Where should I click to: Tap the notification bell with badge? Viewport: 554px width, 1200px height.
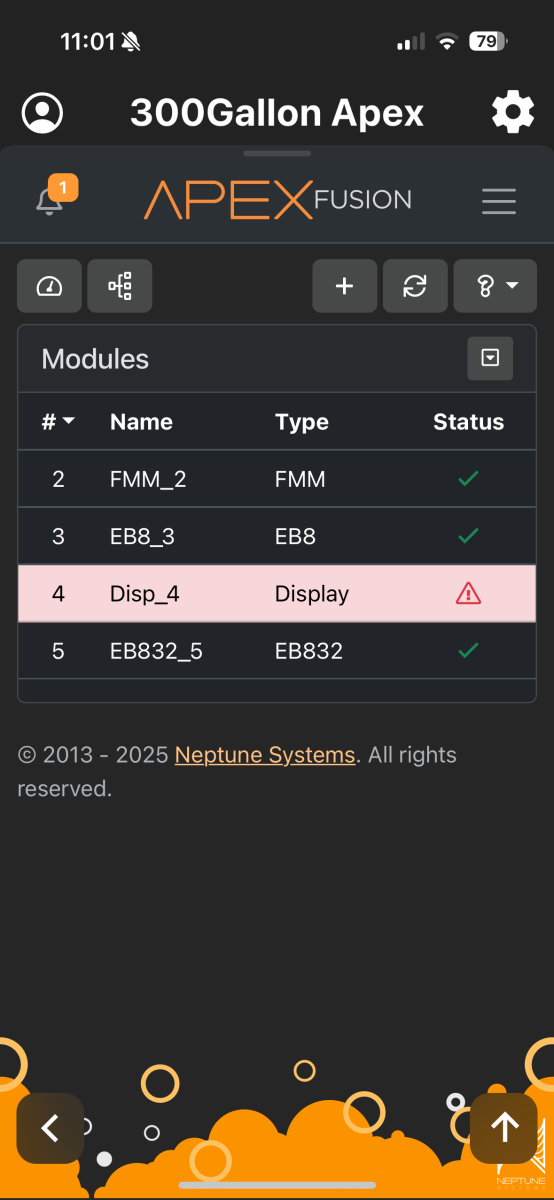click(x=53, y=197)
